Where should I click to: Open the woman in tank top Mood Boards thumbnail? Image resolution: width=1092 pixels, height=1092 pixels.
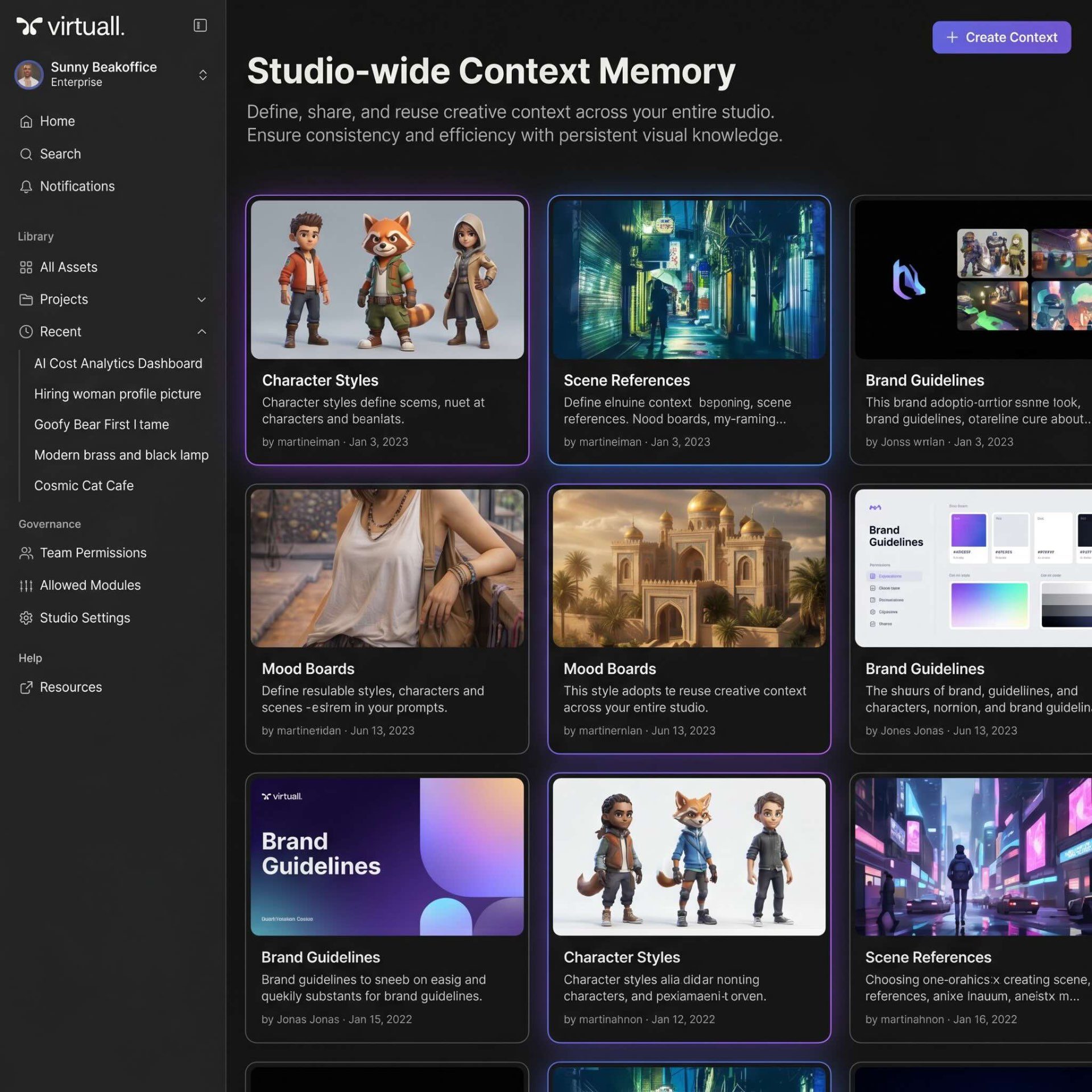[x=387, y=568]
